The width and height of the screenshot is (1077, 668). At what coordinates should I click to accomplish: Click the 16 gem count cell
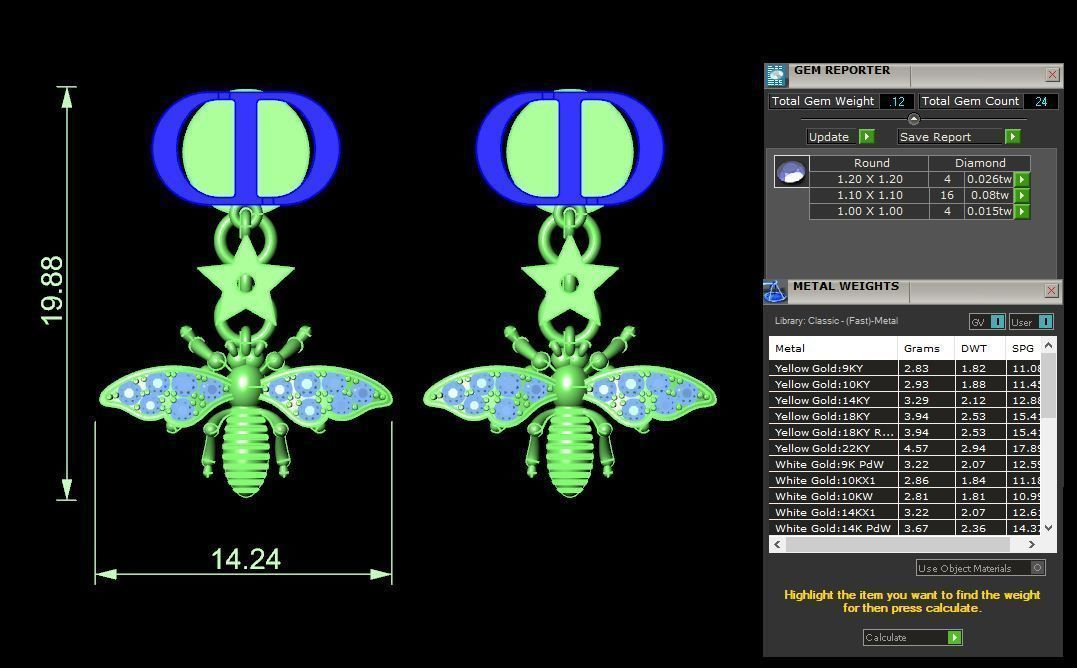point(946,195)
